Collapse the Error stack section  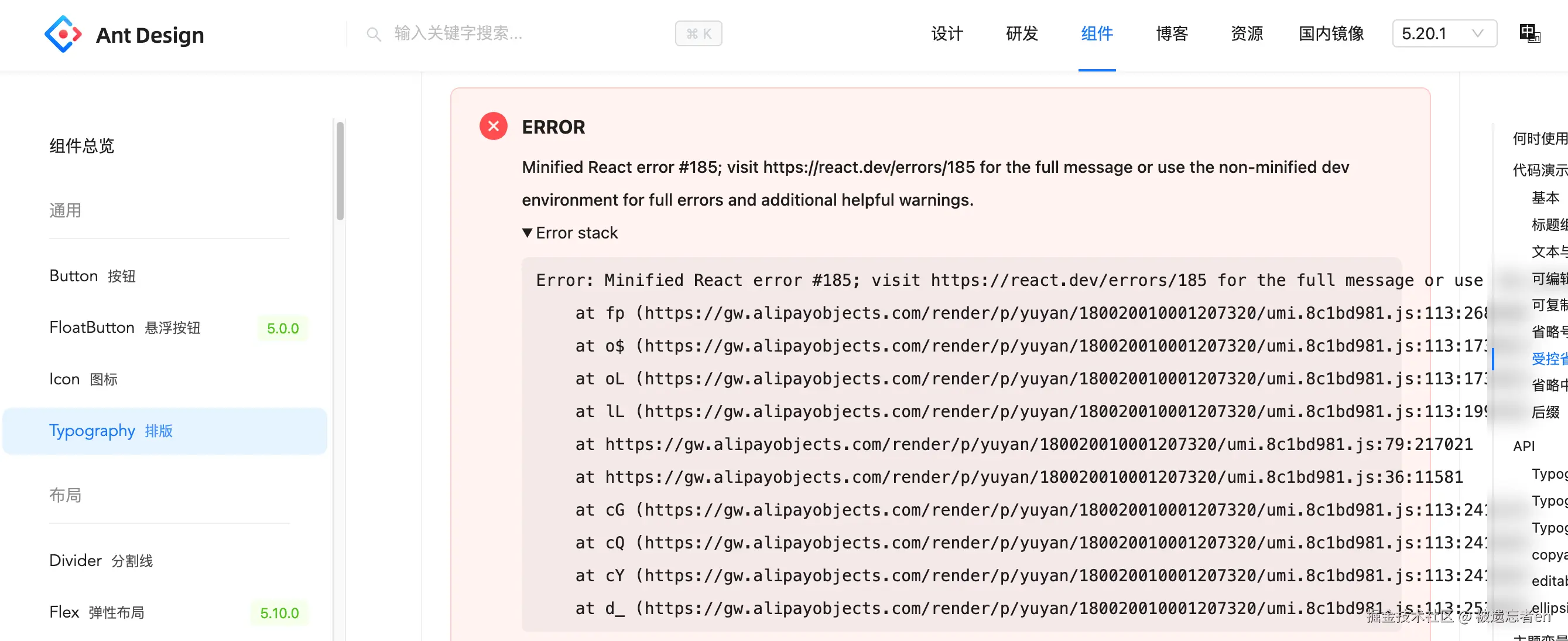(x=570, y=232)
